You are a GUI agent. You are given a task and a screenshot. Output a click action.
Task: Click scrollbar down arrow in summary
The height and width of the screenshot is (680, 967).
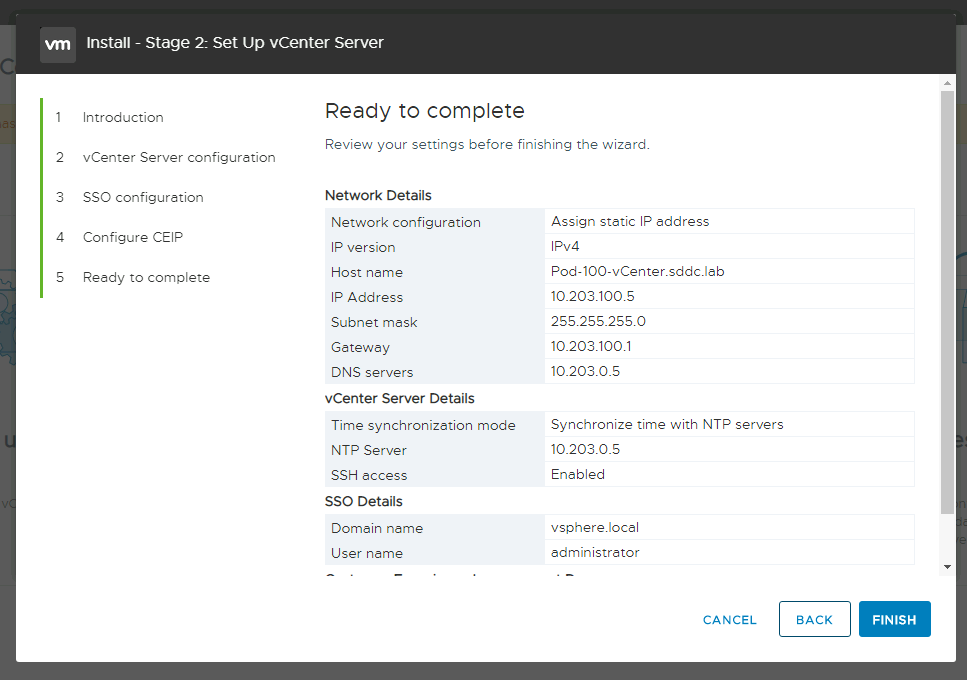[x=947, y=567]
